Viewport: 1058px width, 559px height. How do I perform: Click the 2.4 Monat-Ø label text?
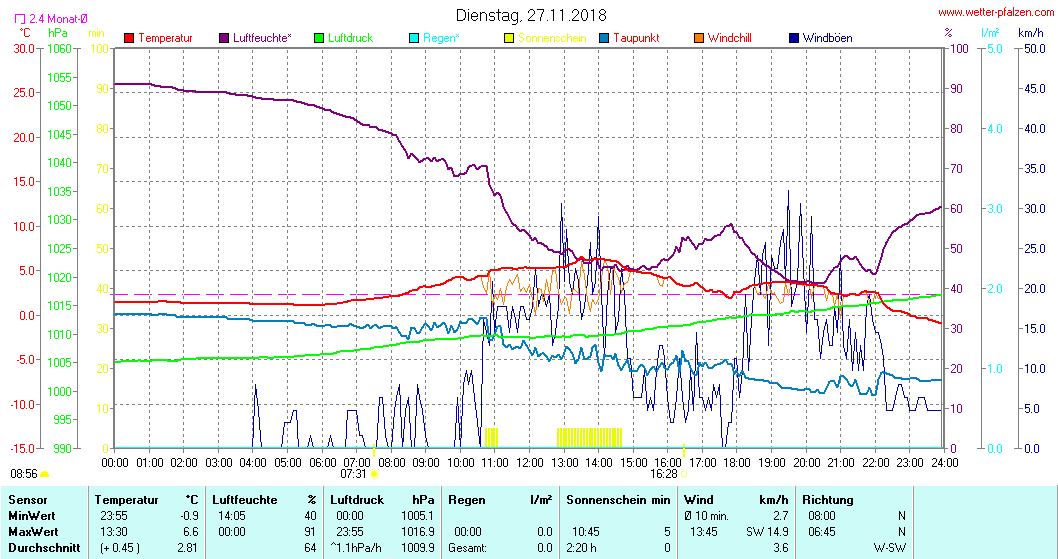coord(58,19)
